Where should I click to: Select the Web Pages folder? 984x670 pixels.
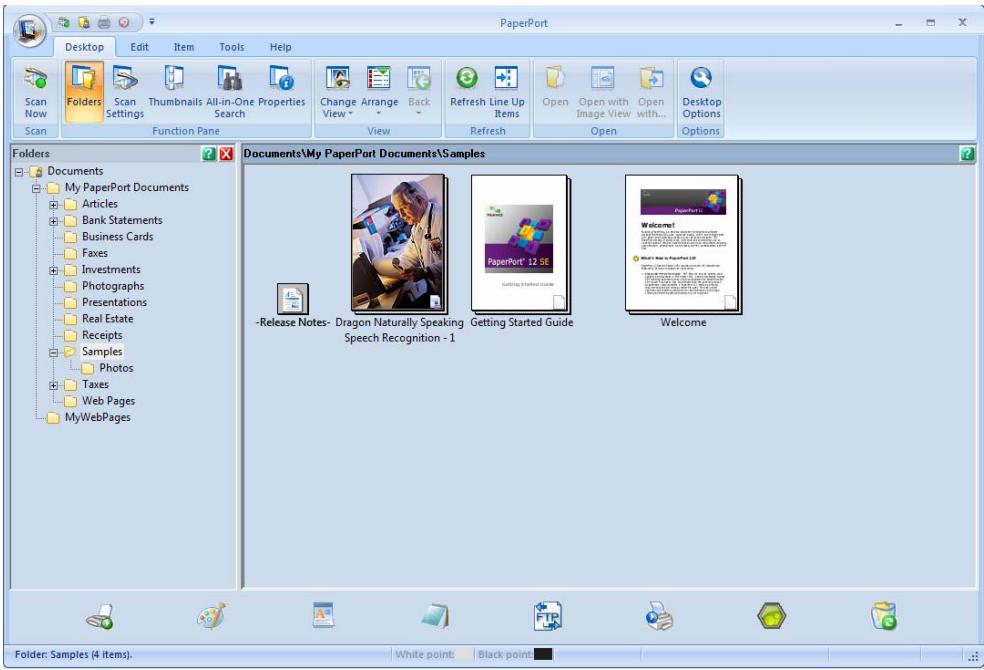click(108, 400)
